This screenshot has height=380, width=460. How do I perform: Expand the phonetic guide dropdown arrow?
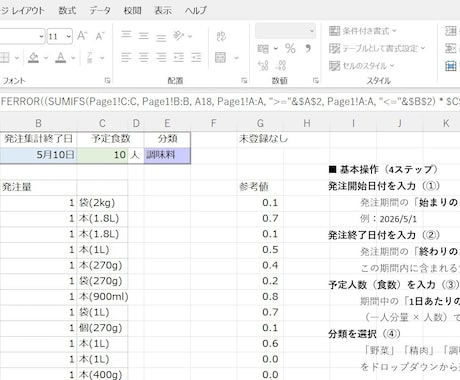102,58
